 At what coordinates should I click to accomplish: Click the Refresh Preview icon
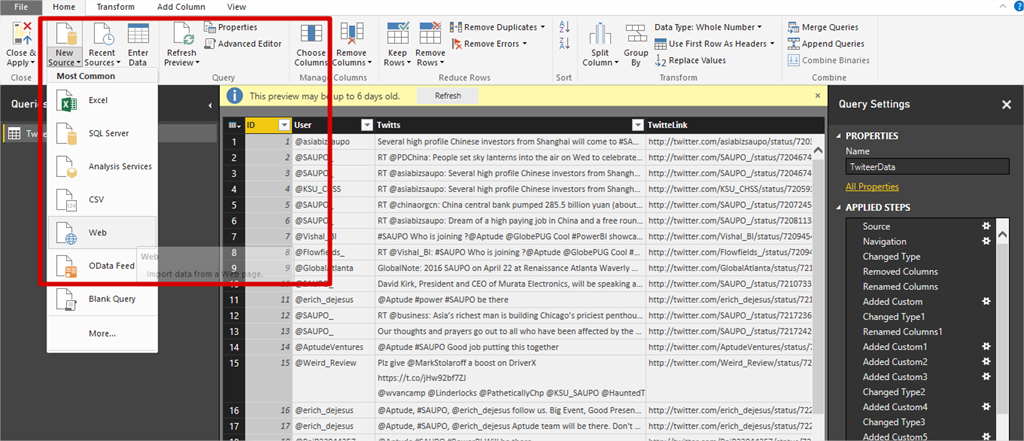click(181, 33)
